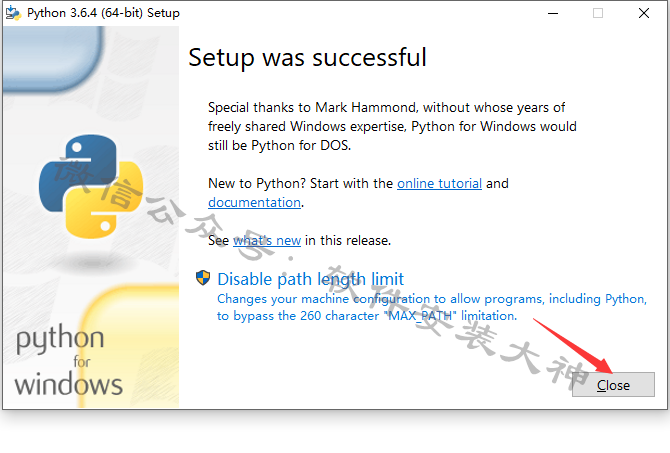The image size is (670, 453).
Task: Click the yellow rounded shape in banner
Action: tap(129, 346)
